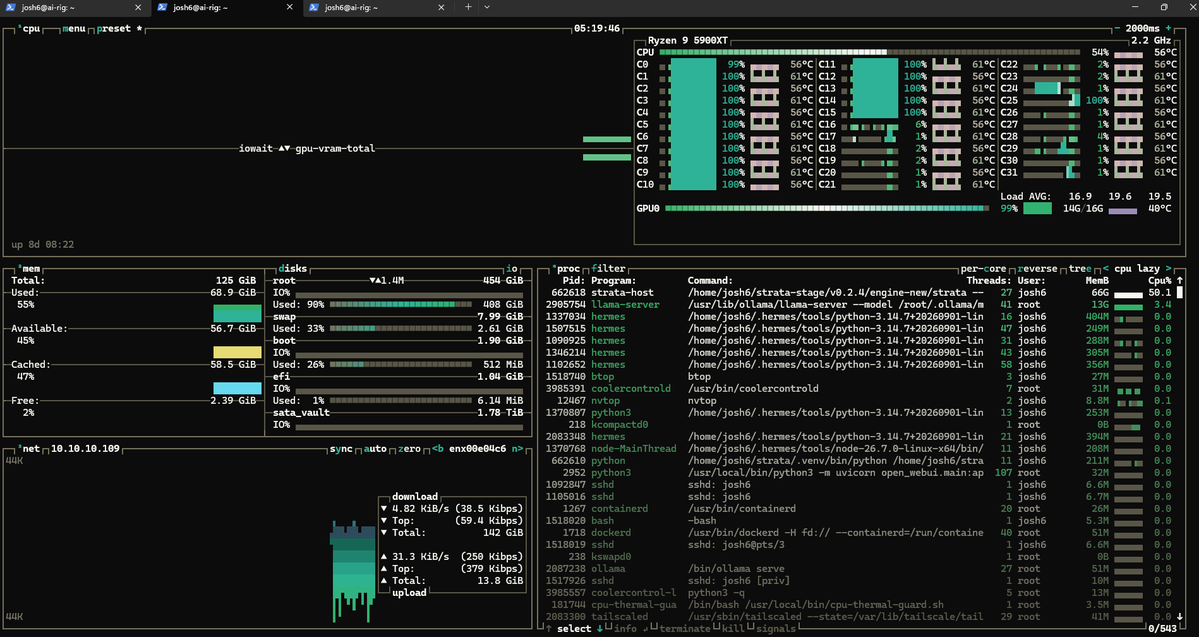This screenshot has height=637, width=1199.
Task: Toggle the proc box label
Action: [x=567, y=268]
